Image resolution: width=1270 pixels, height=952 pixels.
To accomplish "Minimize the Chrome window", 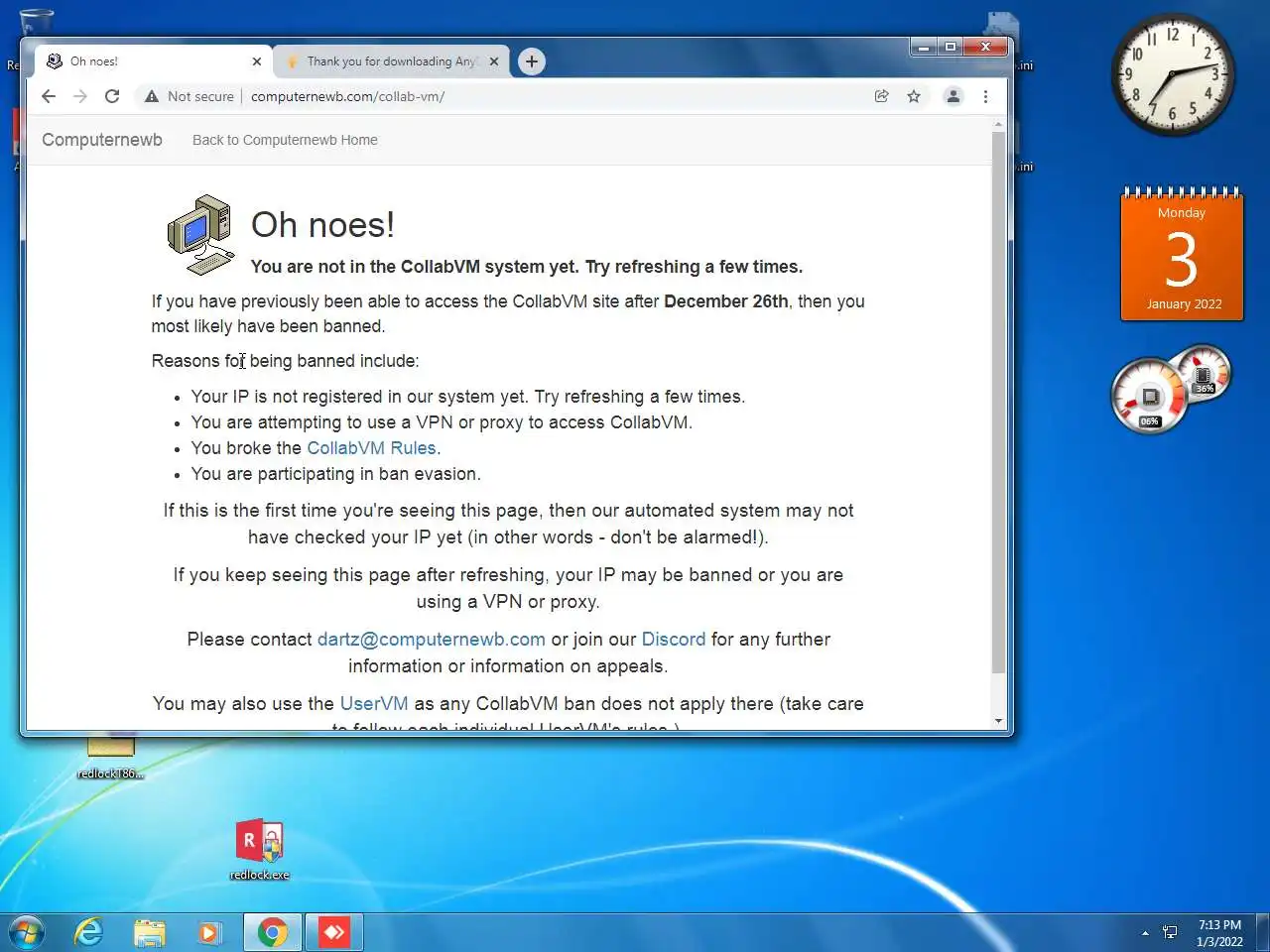I will pos(924,47).
